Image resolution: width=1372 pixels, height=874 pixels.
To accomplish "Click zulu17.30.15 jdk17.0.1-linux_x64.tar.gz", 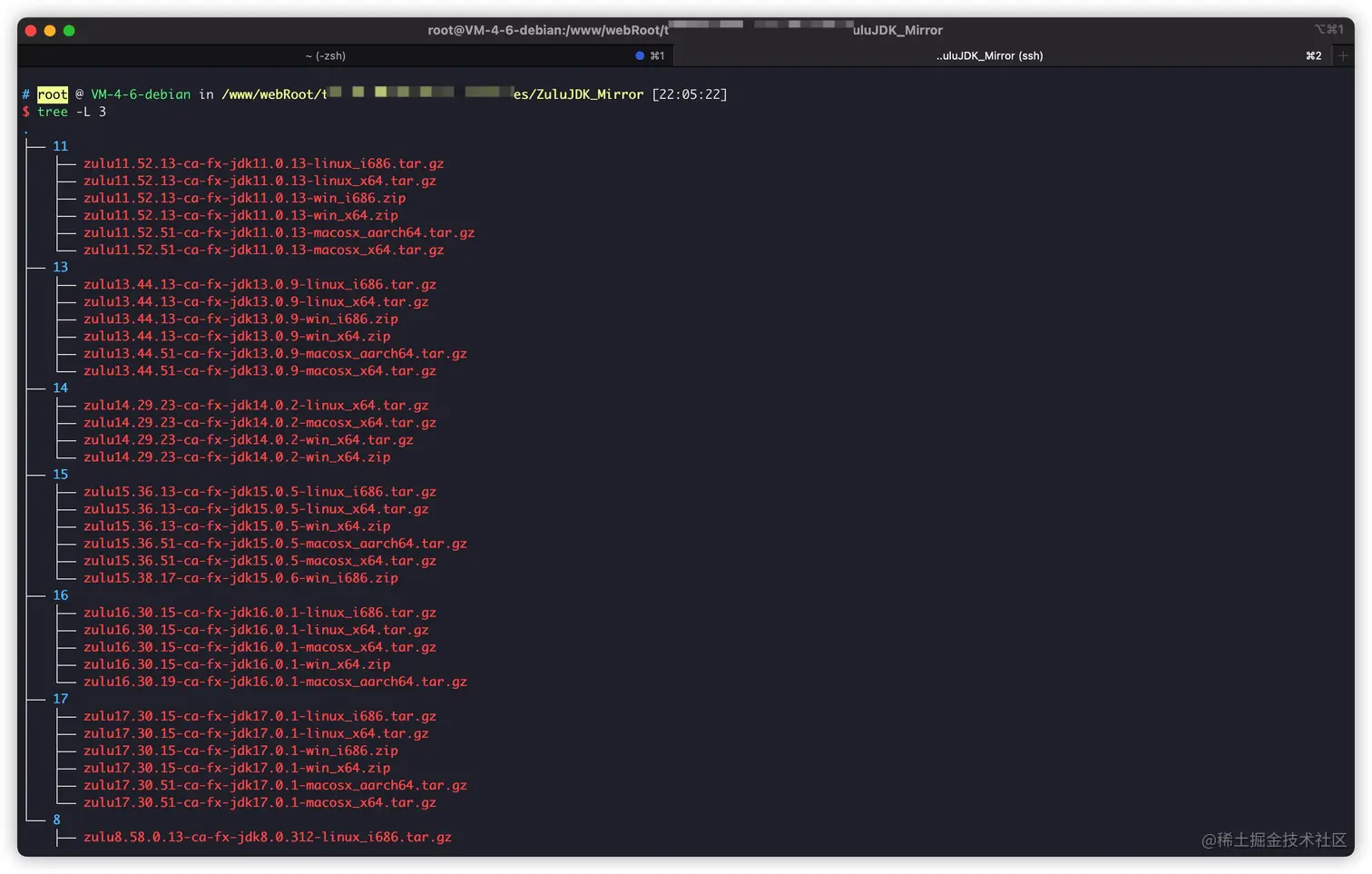I will 256,733.
